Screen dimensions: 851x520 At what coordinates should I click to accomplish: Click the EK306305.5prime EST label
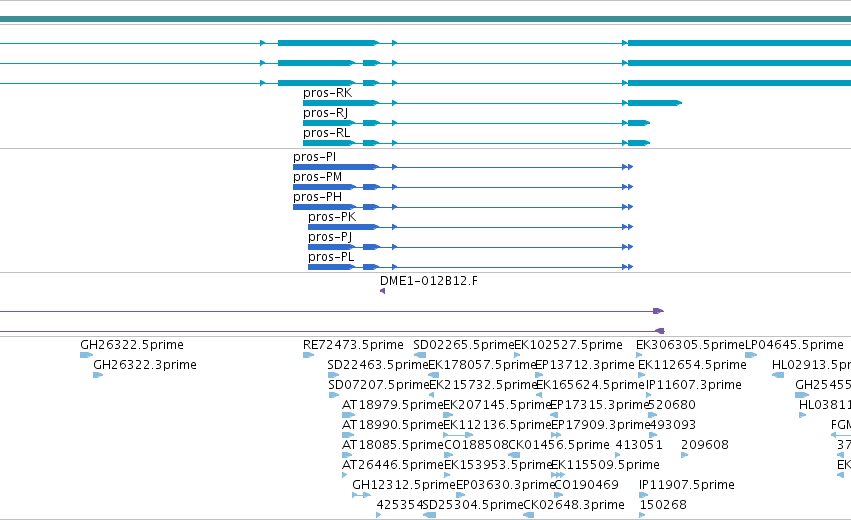pos(690,345)
